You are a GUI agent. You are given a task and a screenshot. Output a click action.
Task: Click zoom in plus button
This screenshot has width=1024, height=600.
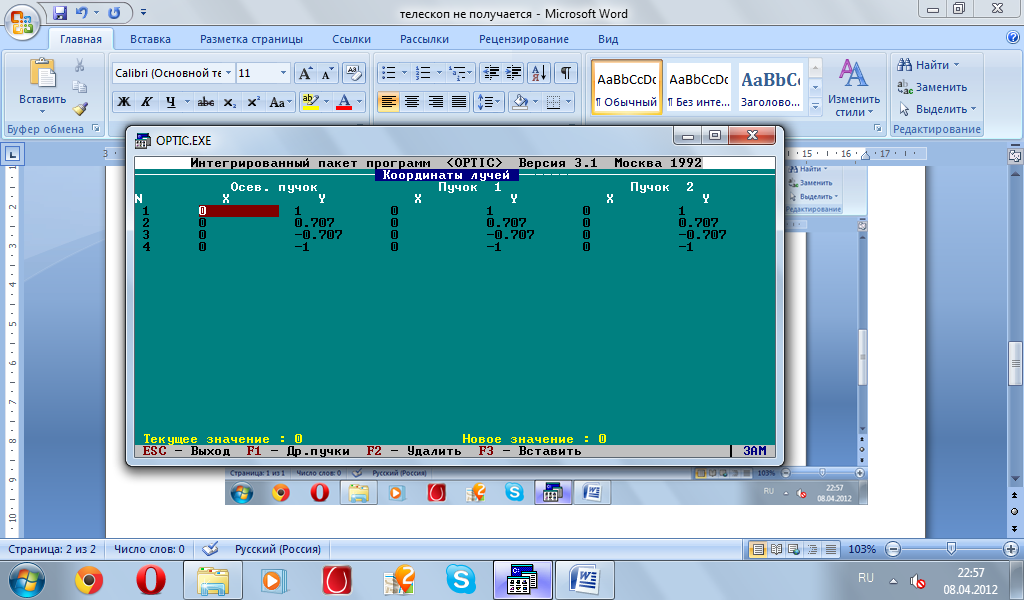1010,549
